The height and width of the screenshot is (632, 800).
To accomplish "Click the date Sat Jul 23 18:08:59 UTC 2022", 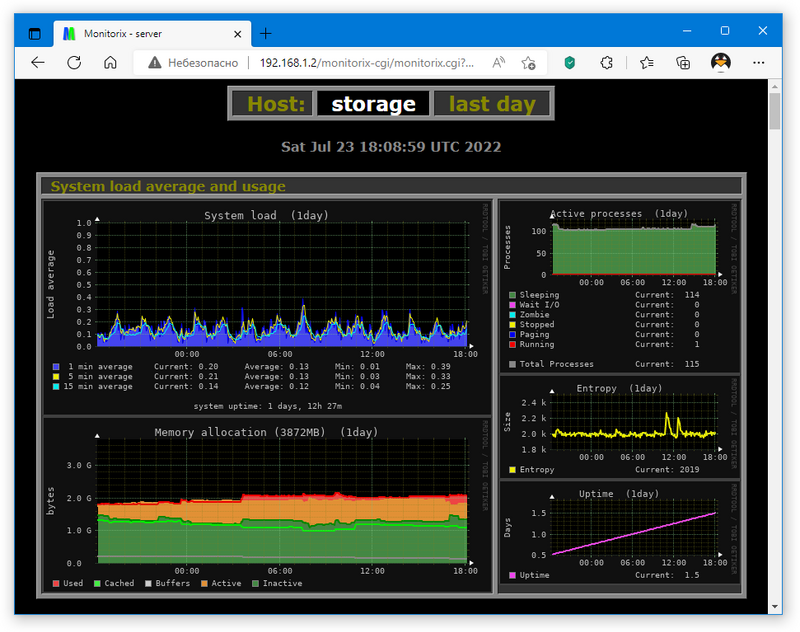I will coord(391,147).
